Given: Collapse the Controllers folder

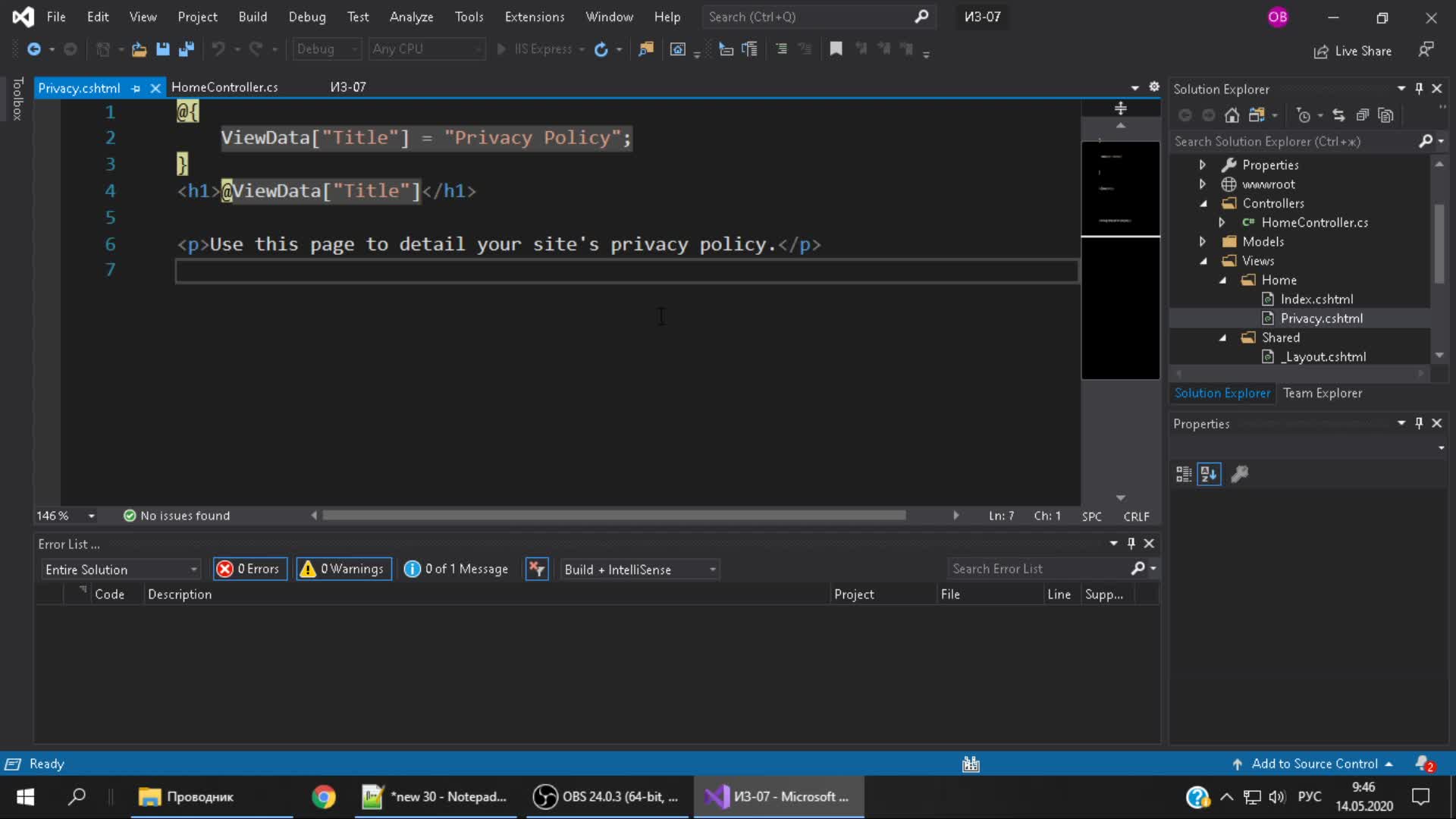Looking at the screenshot, I should pyautogui.click(x=1203, y=203).
